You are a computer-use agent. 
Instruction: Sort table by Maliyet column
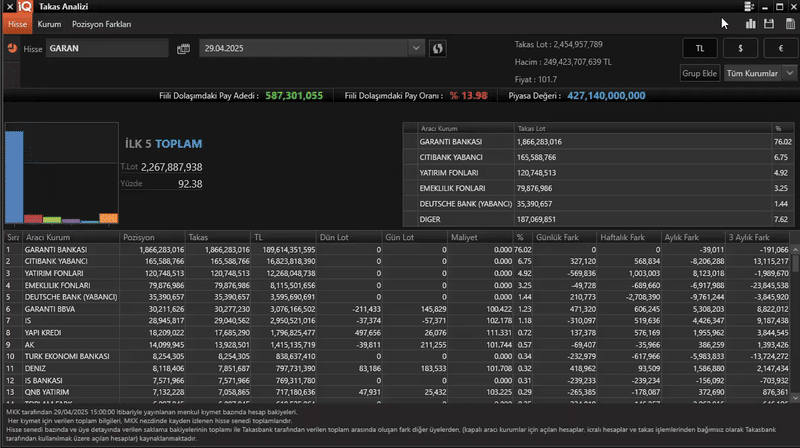point(480,237)
